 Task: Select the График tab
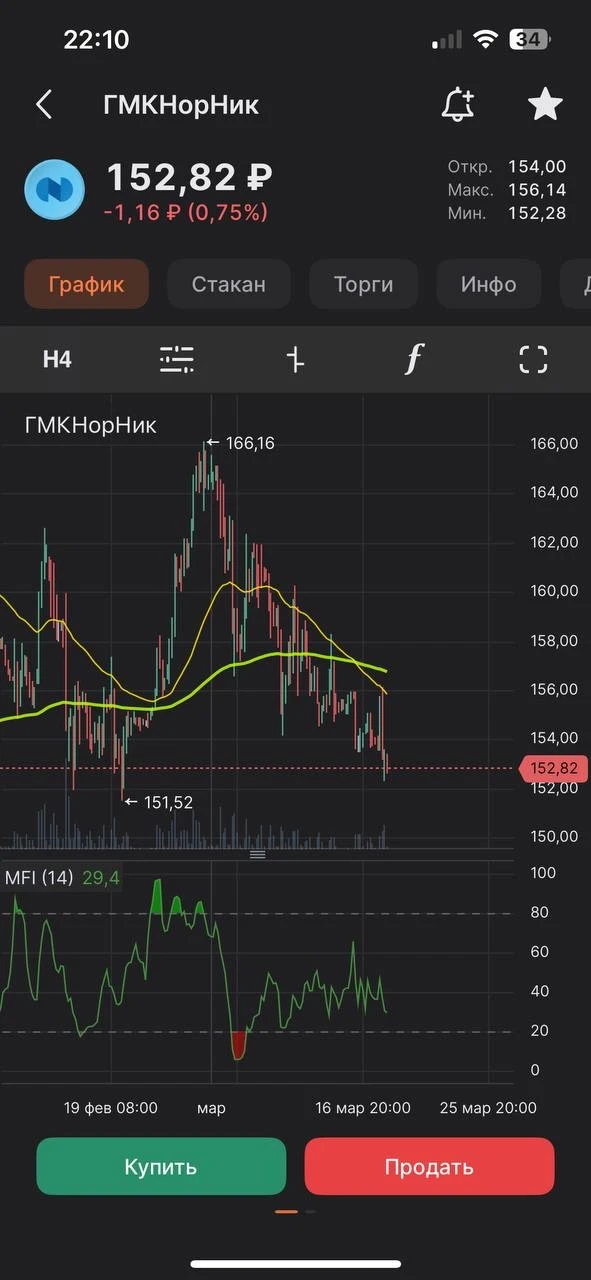86,284
